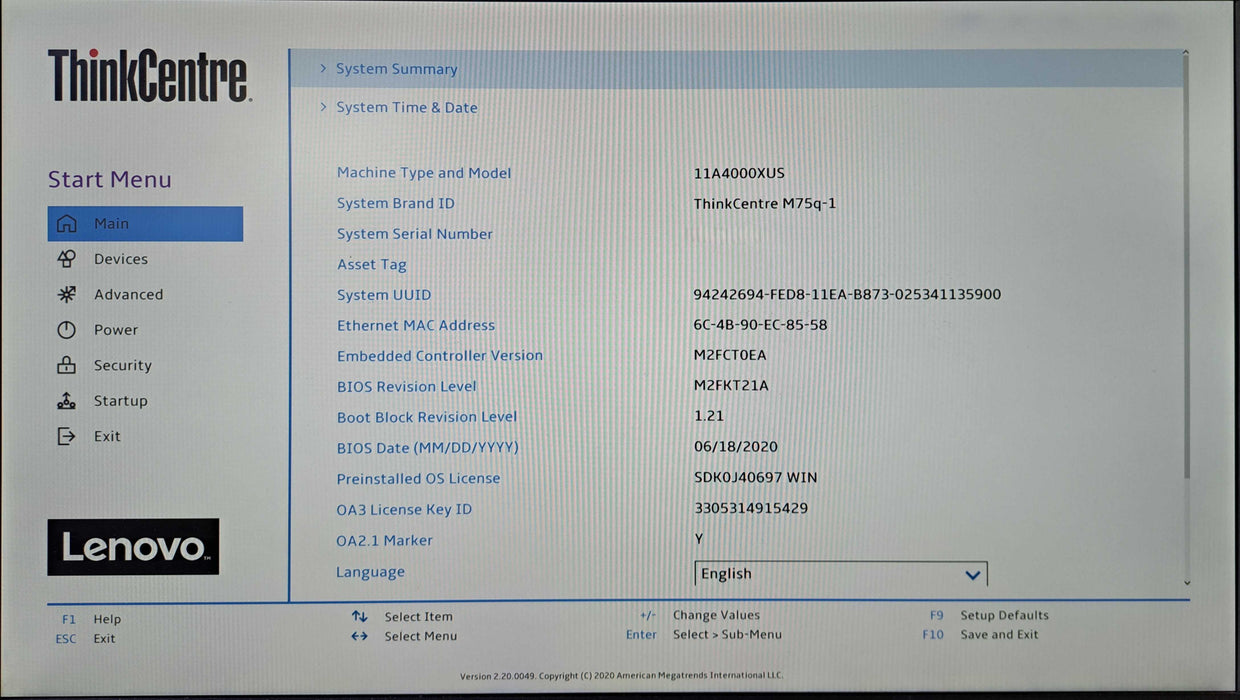
Task: Click the scrollbar down arrow
Action: [x=1186, y=582]
